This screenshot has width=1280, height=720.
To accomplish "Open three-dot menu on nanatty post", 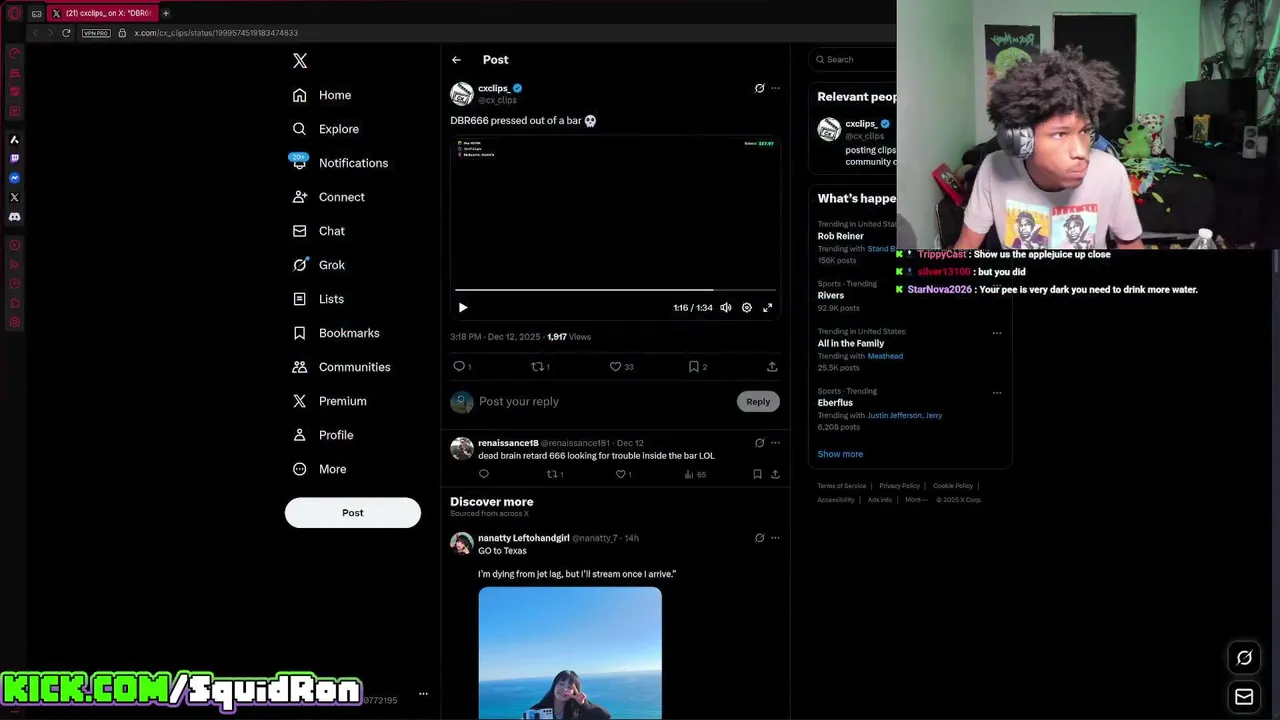I will click(775, 538).
